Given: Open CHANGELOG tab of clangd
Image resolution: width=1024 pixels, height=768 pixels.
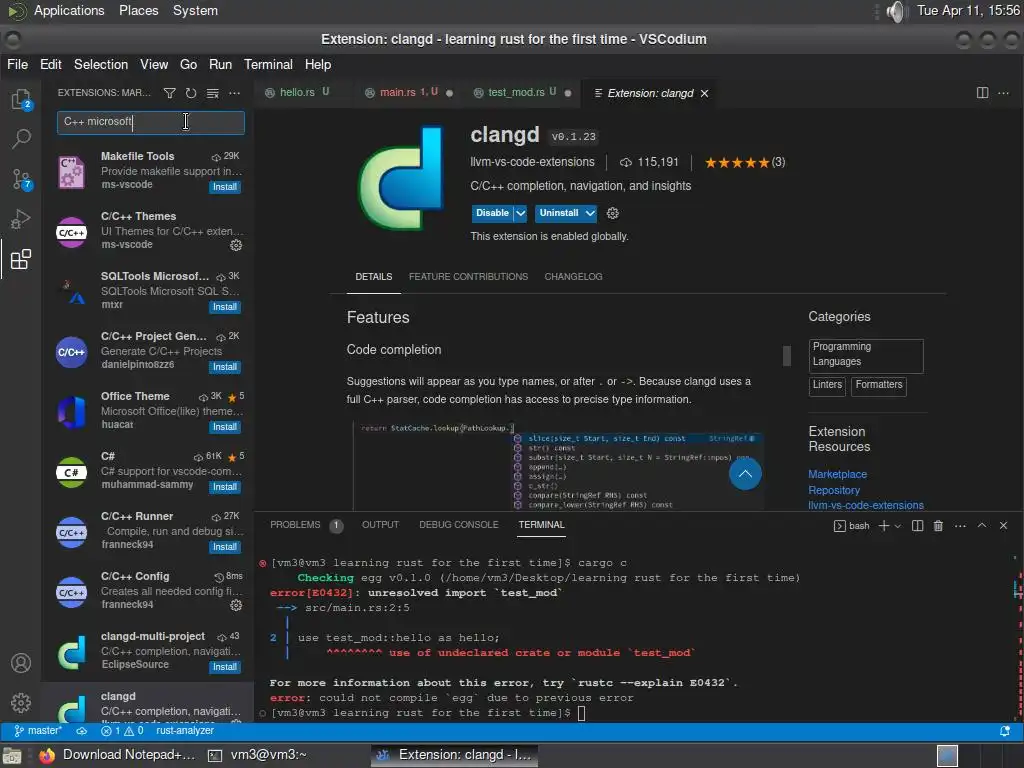Looking at the screenshot, I should [x=573, y=277].
